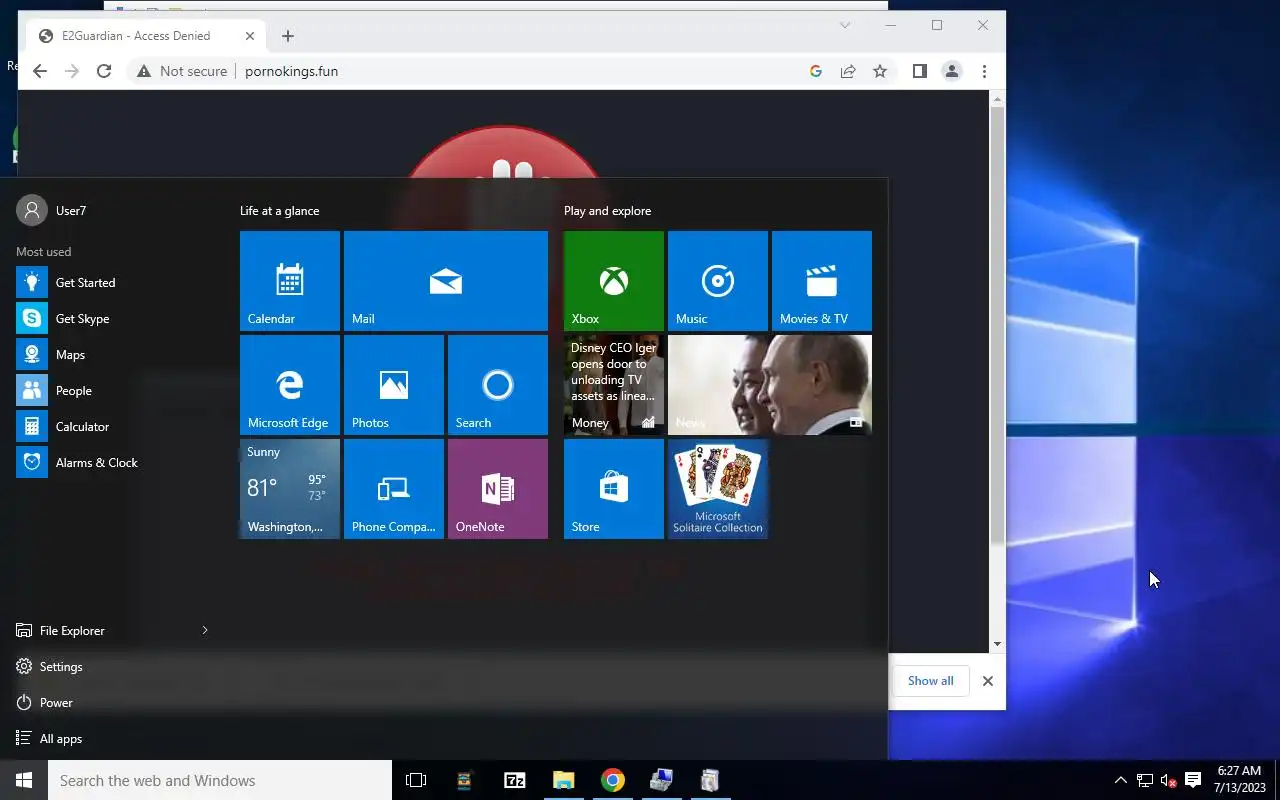Viewport: 1280px width, 800px height.
Task: Click the Windows Start button
Action: click(24, 780)
